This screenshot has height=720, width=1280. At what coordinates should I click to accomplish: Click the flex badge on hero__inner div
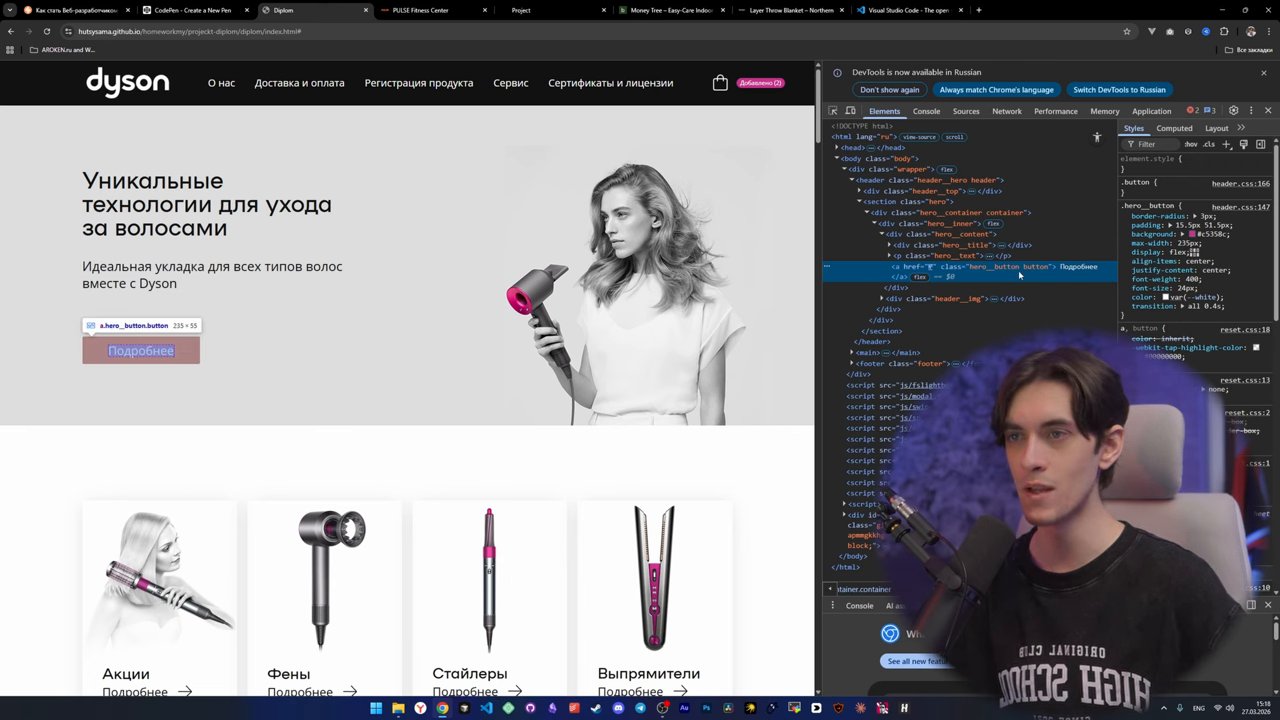tap(992, 224)
